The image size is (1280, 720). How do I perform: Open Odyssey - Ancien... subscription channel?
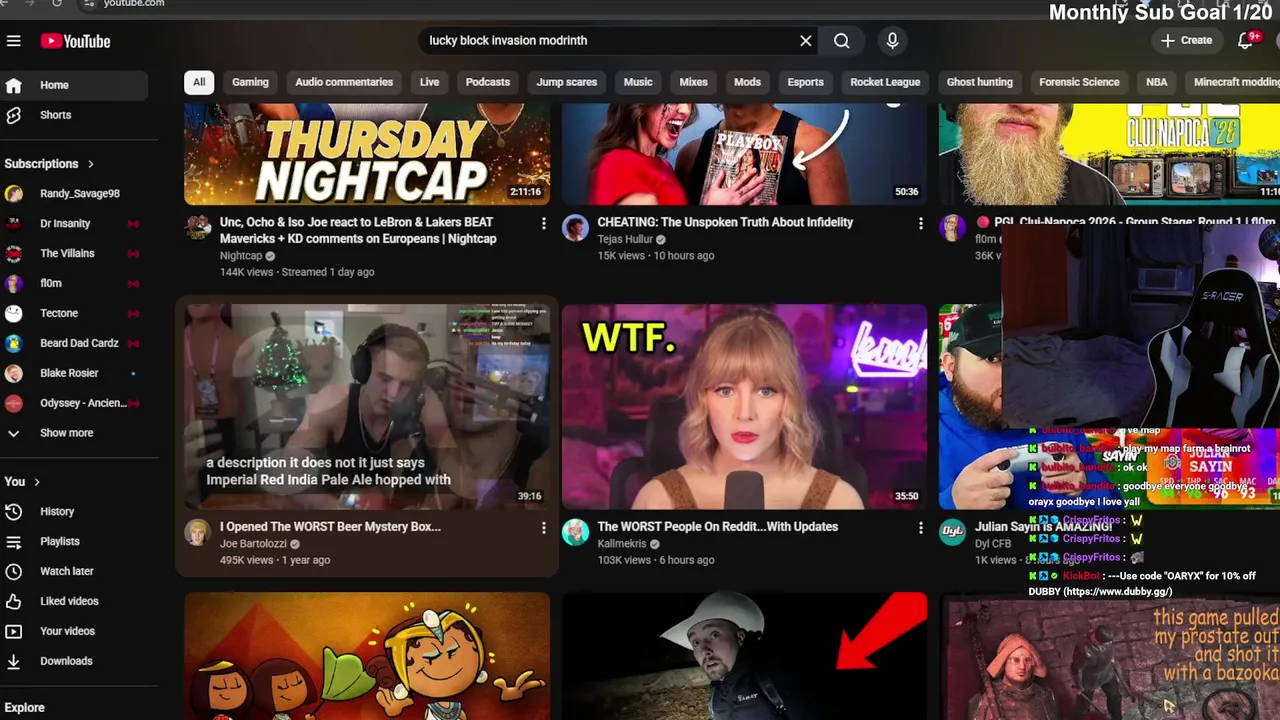[x=74, y=403]
